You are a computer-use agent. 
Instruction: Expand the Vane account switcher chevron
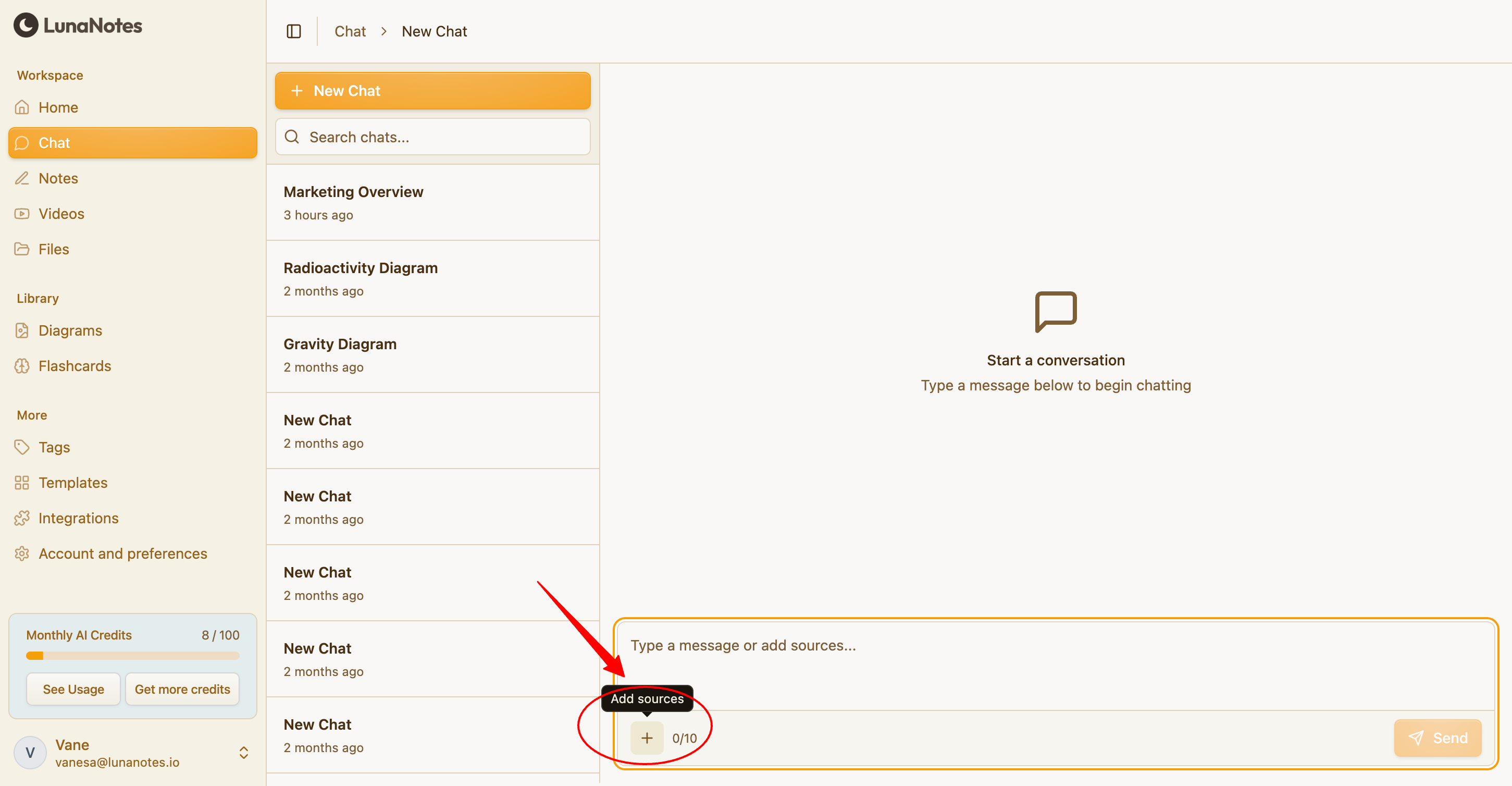(244, 753)
